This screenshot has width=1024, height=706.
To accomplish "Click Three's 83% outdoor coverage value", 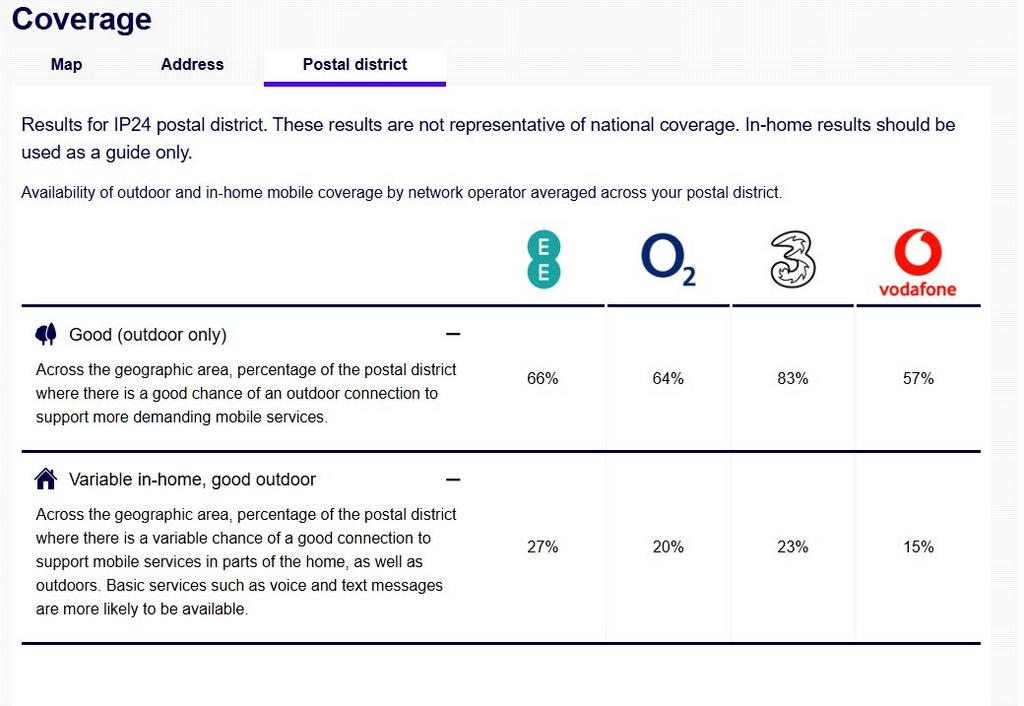I will click(x=793, y=378).
